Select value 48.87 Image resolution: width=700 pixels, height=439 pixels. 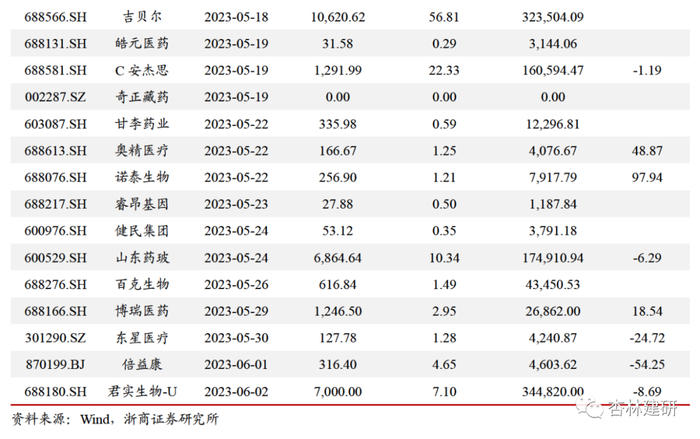(647, 151)
